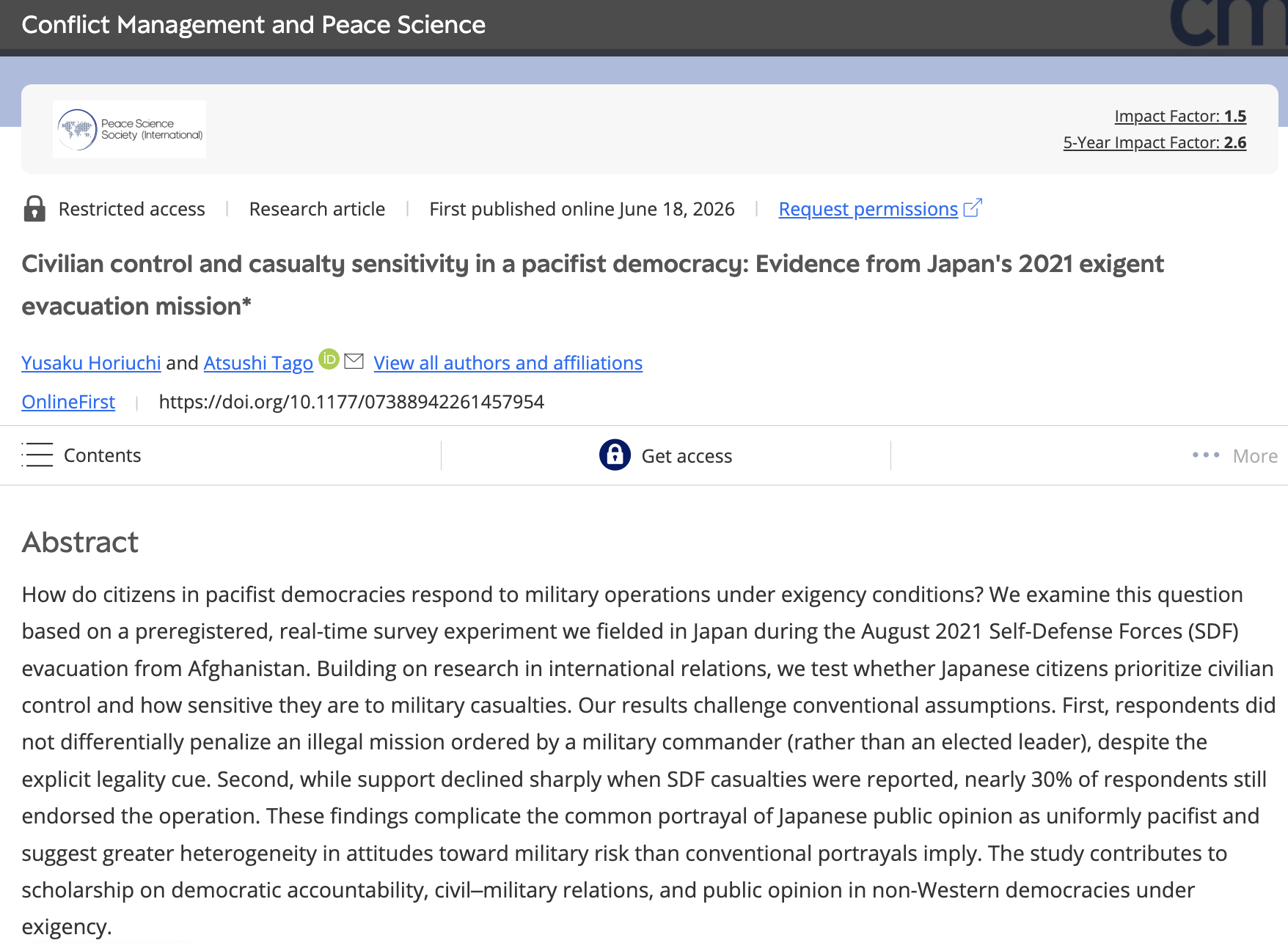
Task: Click the article title text
Action: [593, 285]
